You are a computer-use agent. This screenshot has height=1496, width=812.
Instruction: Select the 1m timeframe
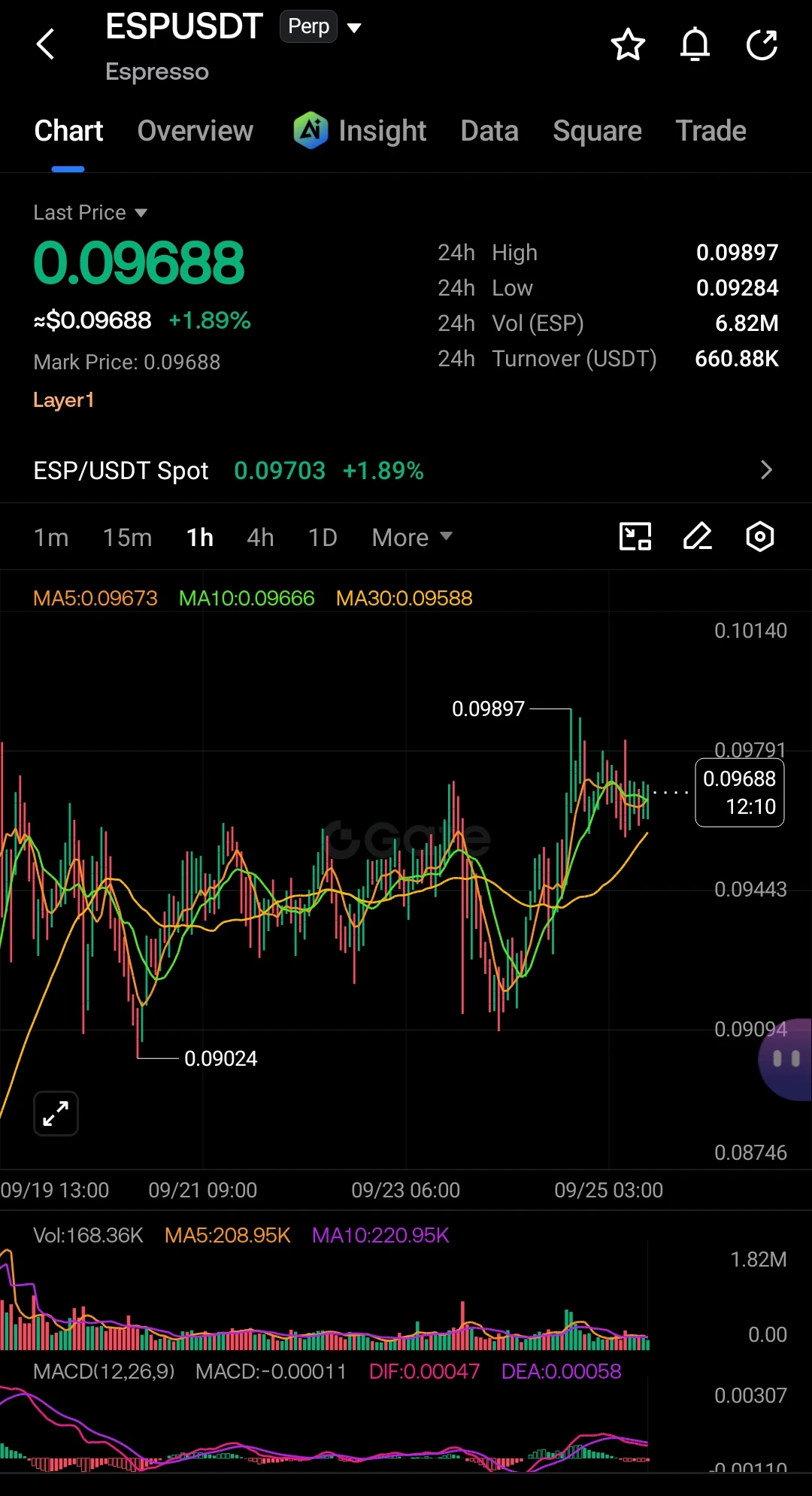tap(51, 537)
